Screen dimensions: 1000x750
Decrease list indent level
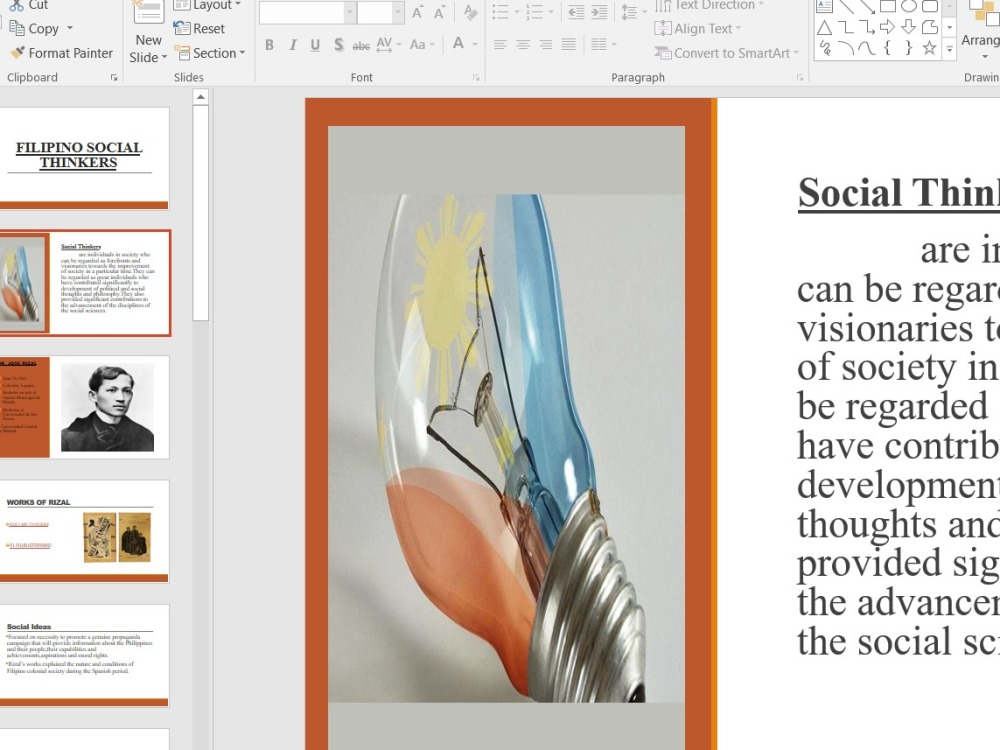click(x=576, y=12)
